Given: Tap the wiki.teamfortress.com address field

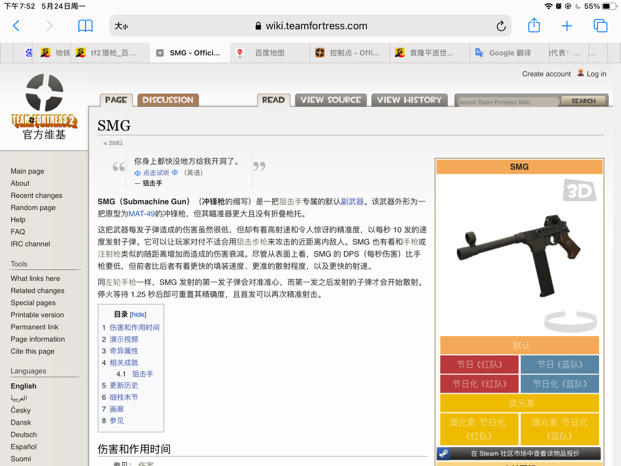Looking at the screenshot, I should (311, 26).
